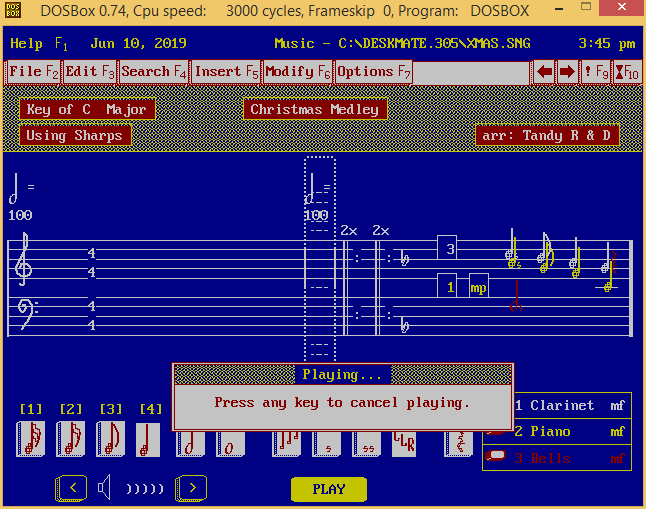Select the double dot palette button
646x509 pixels.
coord(366,444)
